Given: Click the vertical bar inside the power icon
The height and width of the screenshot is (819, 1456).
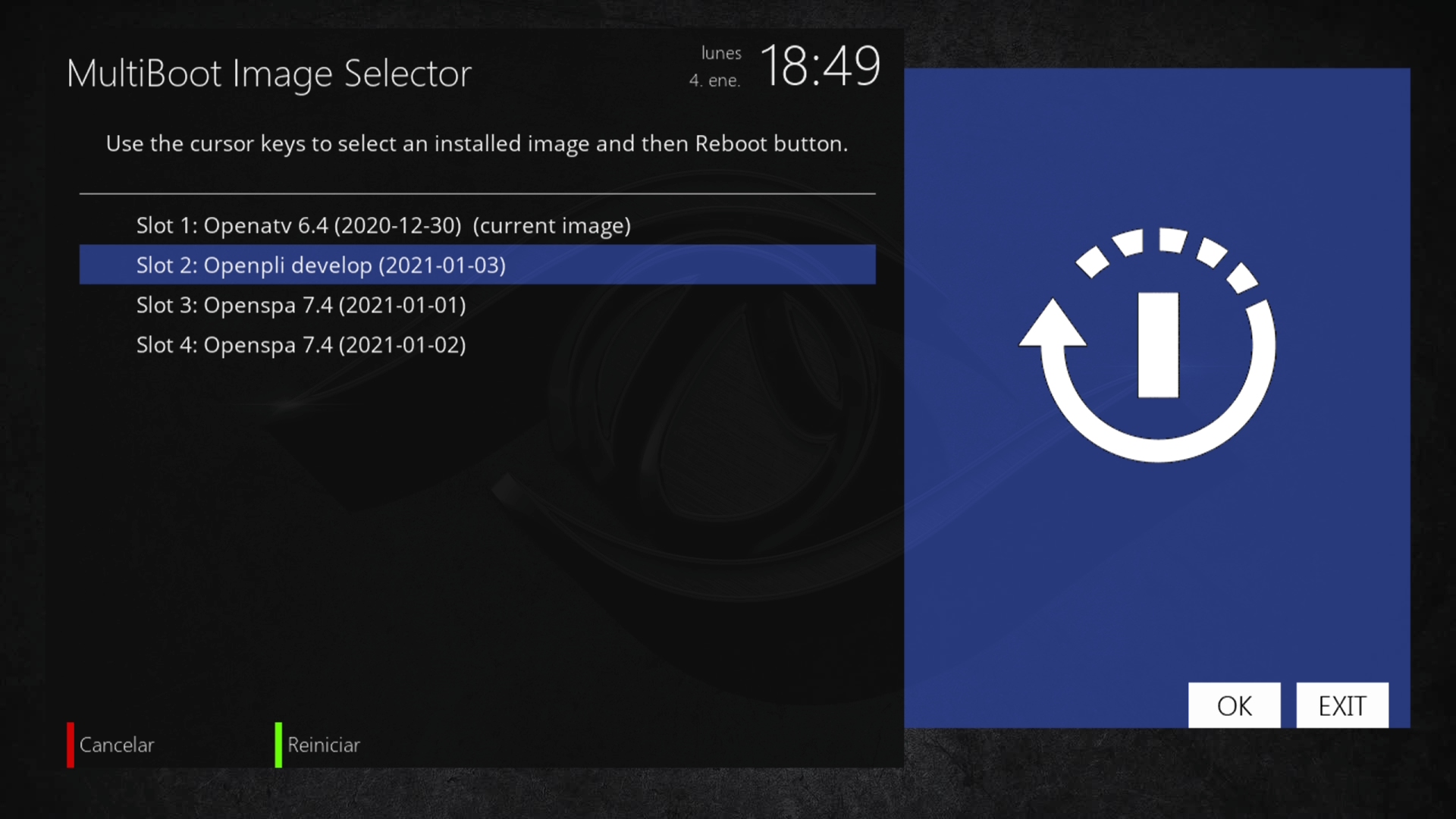Looking at the screenshot, I should [x=1158, y=345].
